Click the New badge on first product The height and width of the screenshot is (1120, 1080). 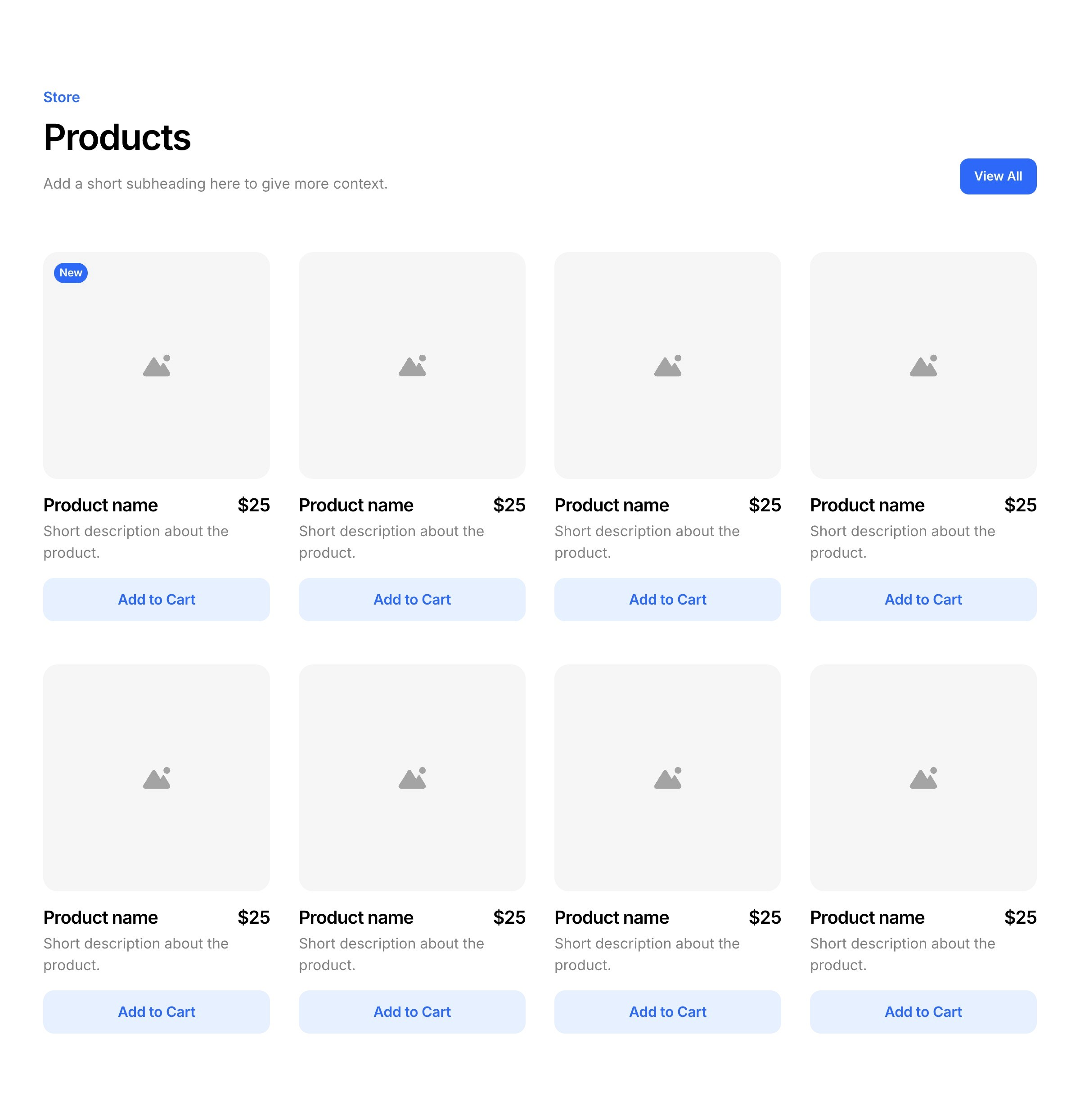(x=71, y=272)
